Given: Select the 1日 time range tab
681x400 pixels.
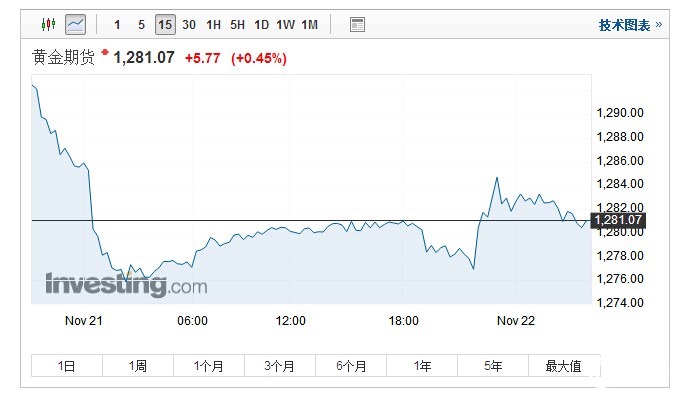Looking at the screenshot, I should pyautogui.click(x=66, y=366).
